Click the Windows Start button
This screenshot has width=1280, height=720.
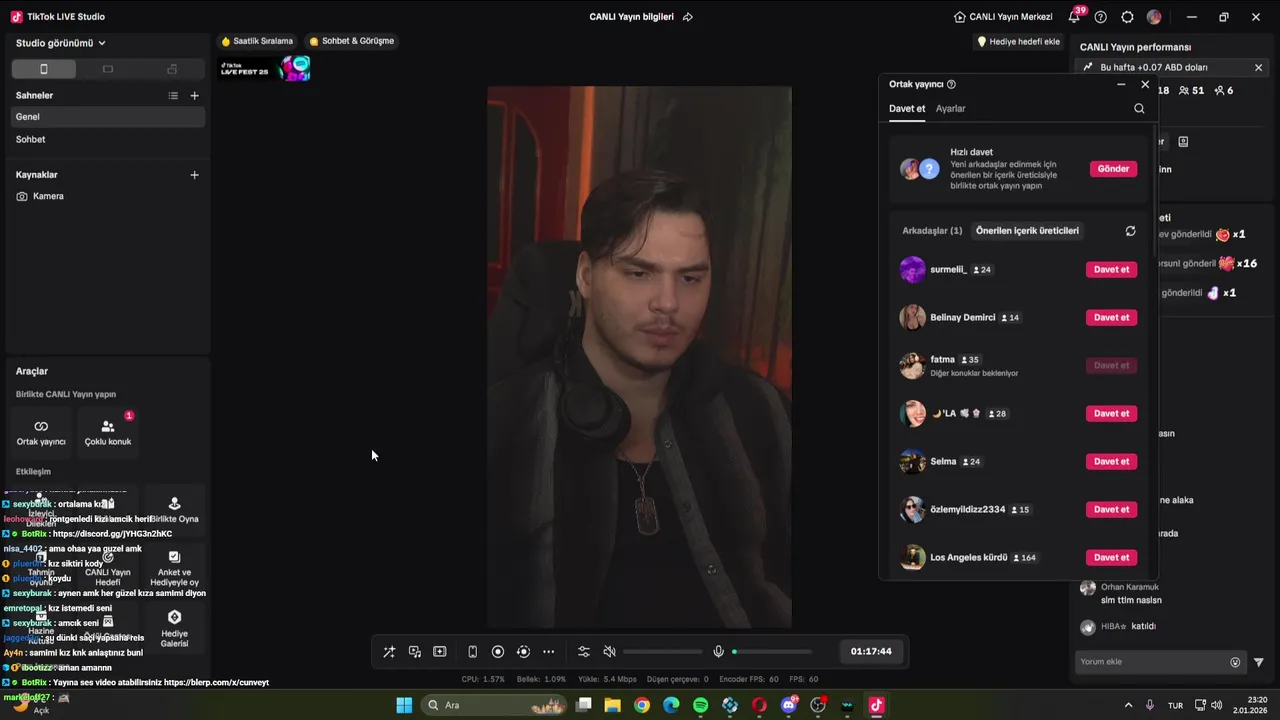[404, 705]
